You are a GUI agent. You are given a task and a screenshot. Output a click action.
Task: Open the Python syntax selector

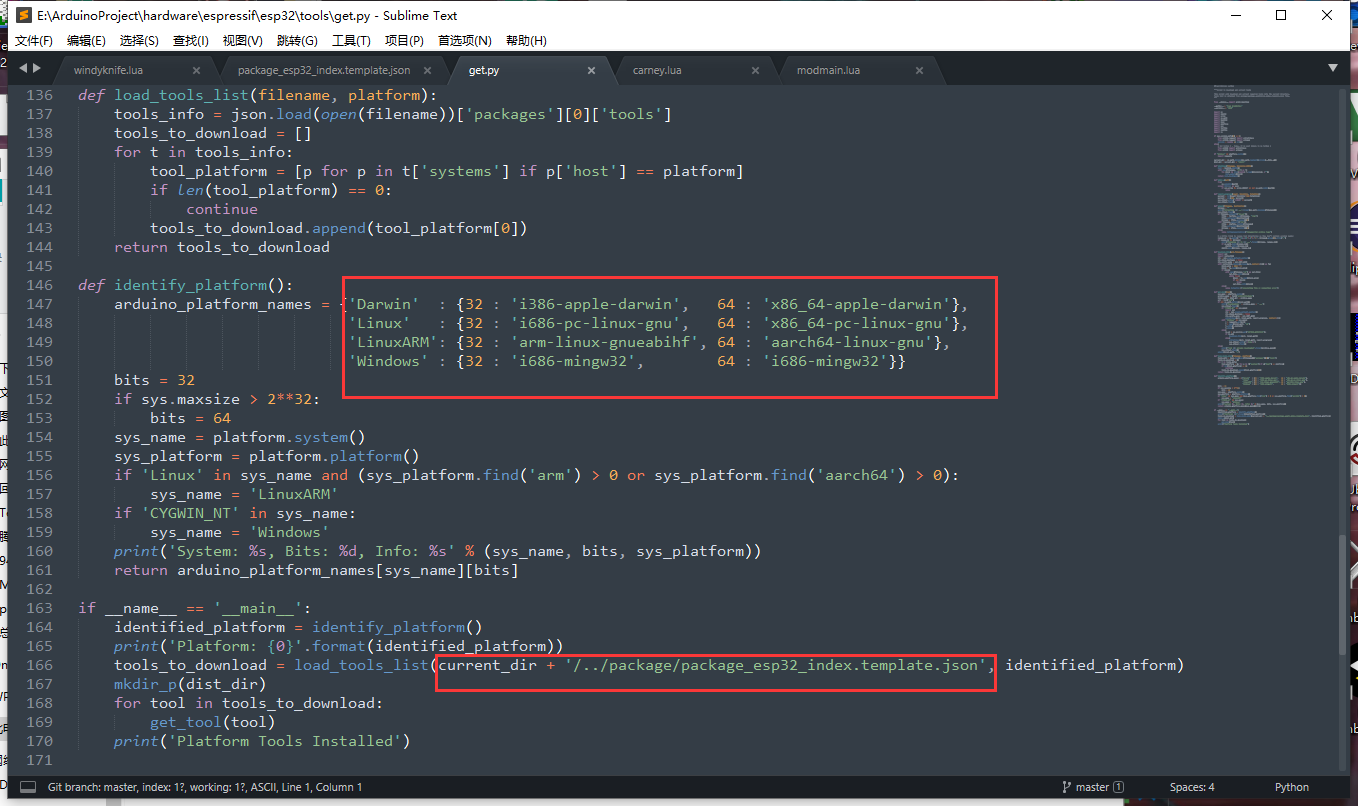coord(1291,787)
